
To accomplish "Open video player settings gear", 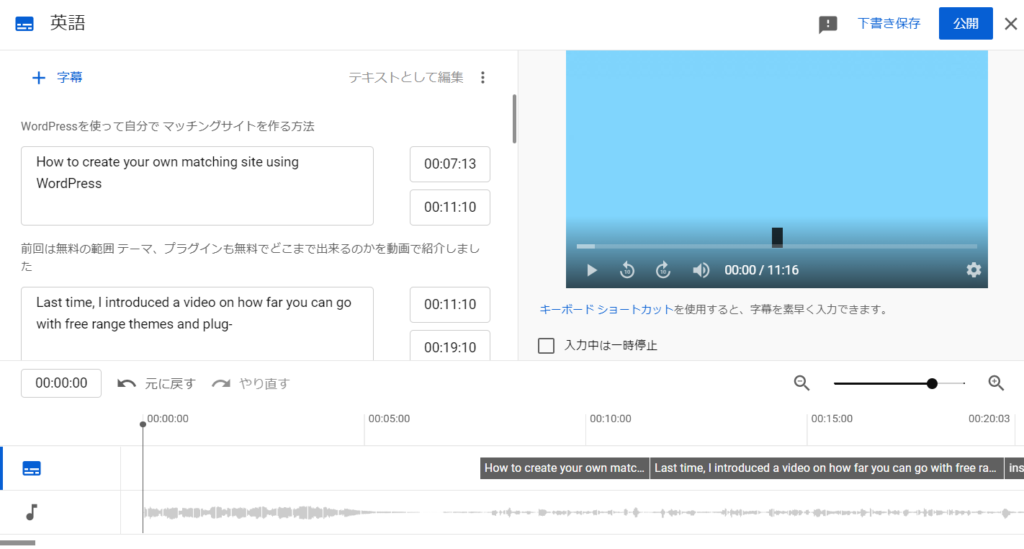I will tap(973, 270).
